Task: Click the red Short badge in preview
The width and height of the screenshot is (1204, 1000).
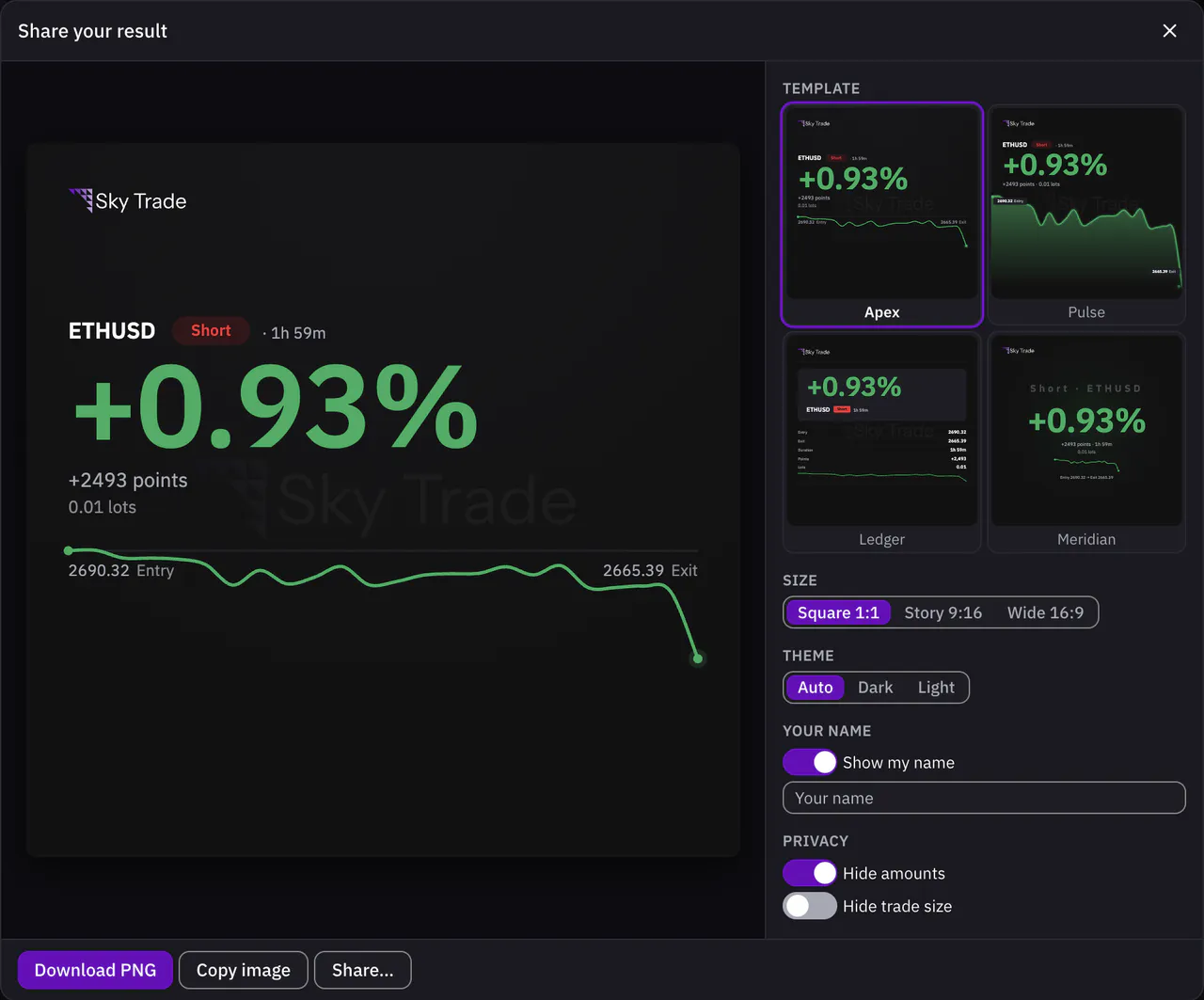Action: click(x=211, y=331)
